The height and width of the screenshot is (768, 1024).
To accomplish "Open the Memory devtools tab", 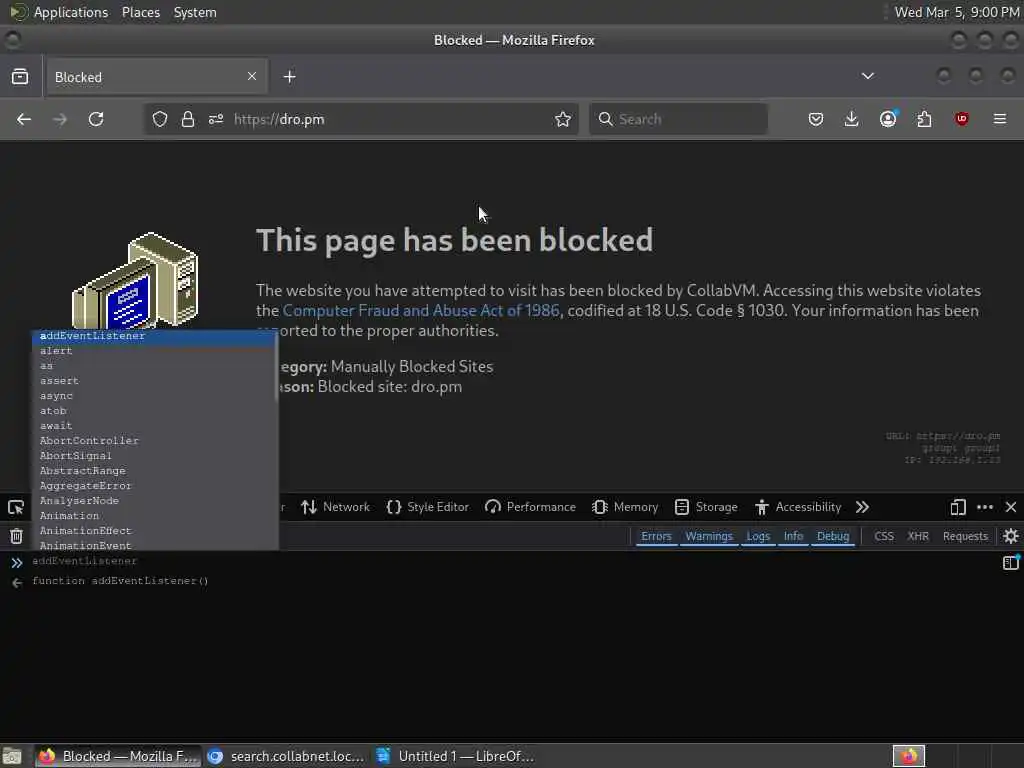I will pyautogui.click(x=625, y=507).
